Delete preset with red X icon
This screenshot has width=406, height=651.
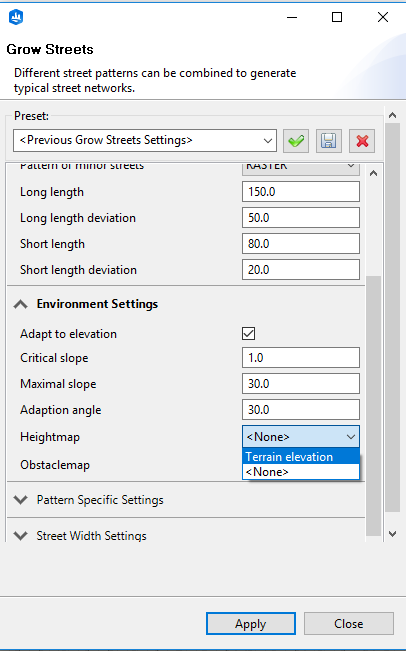[362, 141]
